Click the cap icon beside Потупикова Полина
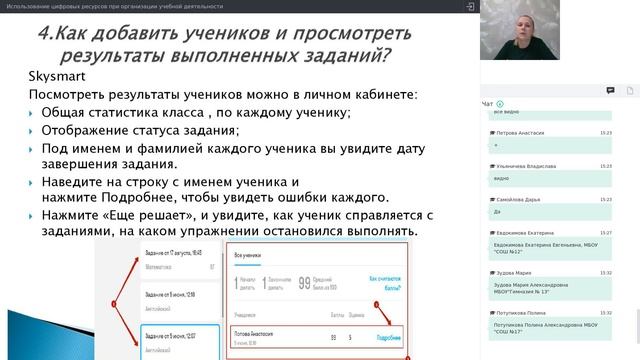 492,313
